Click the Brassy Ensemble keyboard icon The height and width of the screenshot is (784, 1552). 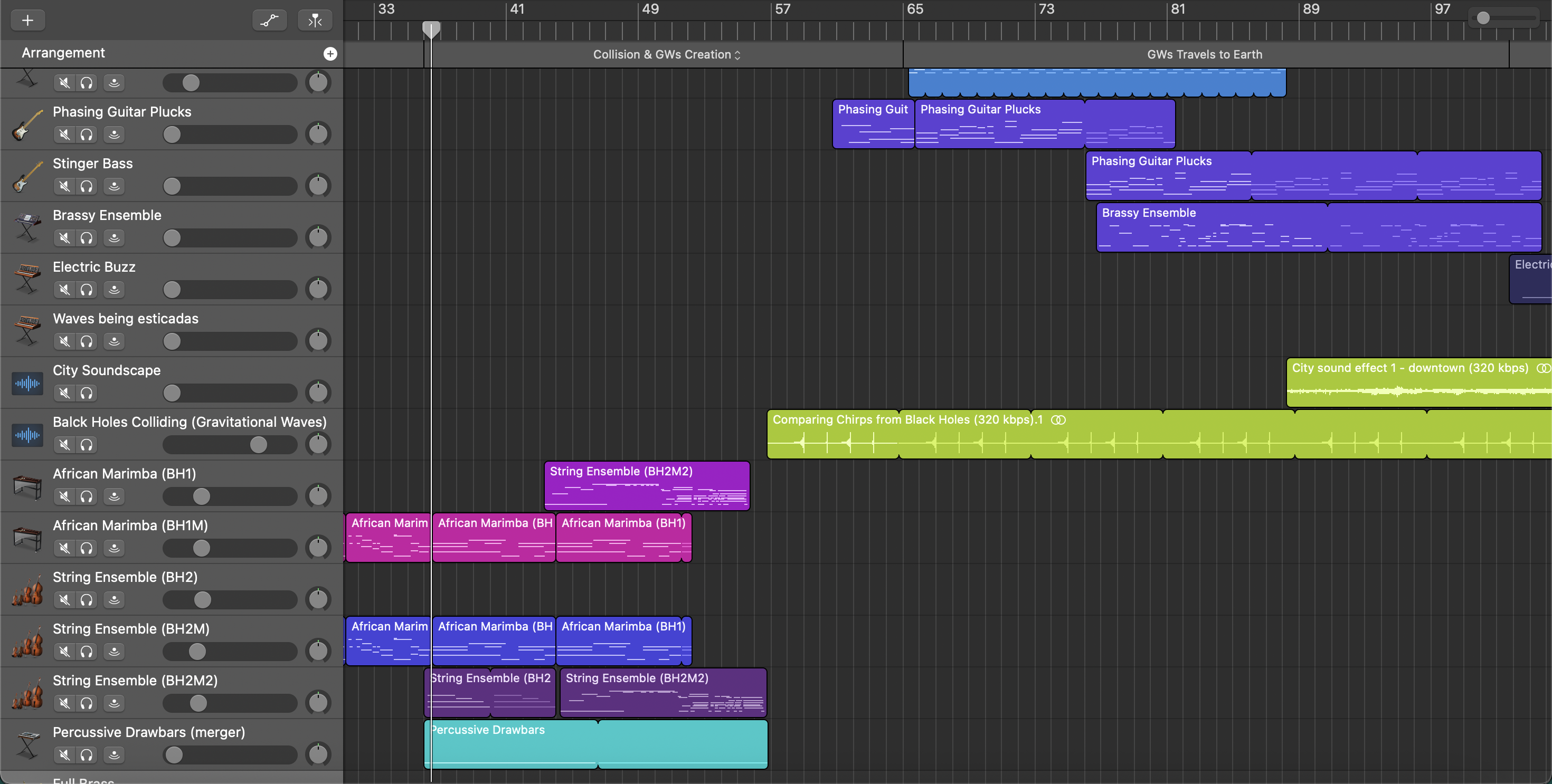click(26, 227)
